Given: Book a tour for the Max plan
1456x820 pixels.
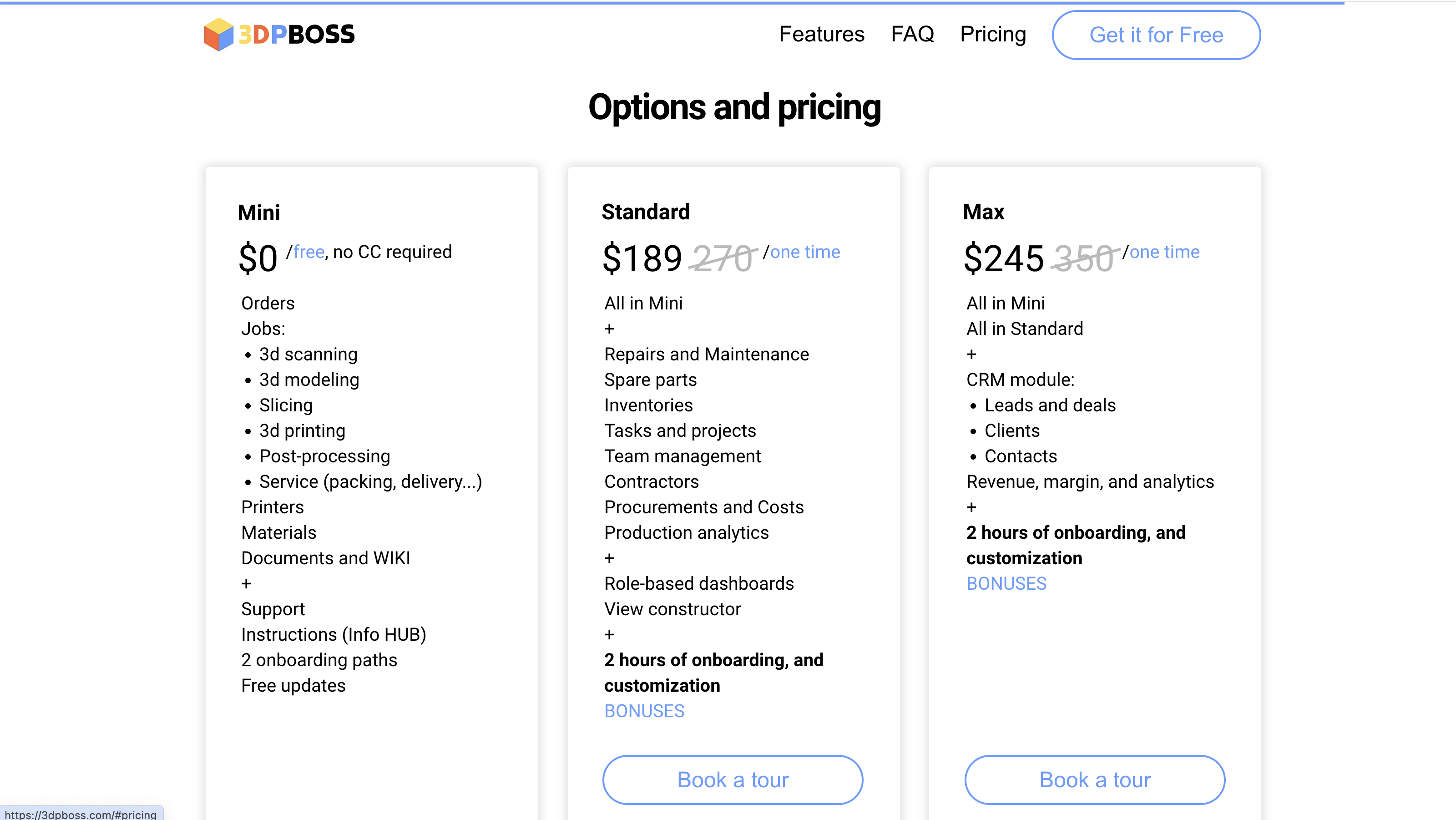Looking at the screenshot, I should click(1095, 780).
